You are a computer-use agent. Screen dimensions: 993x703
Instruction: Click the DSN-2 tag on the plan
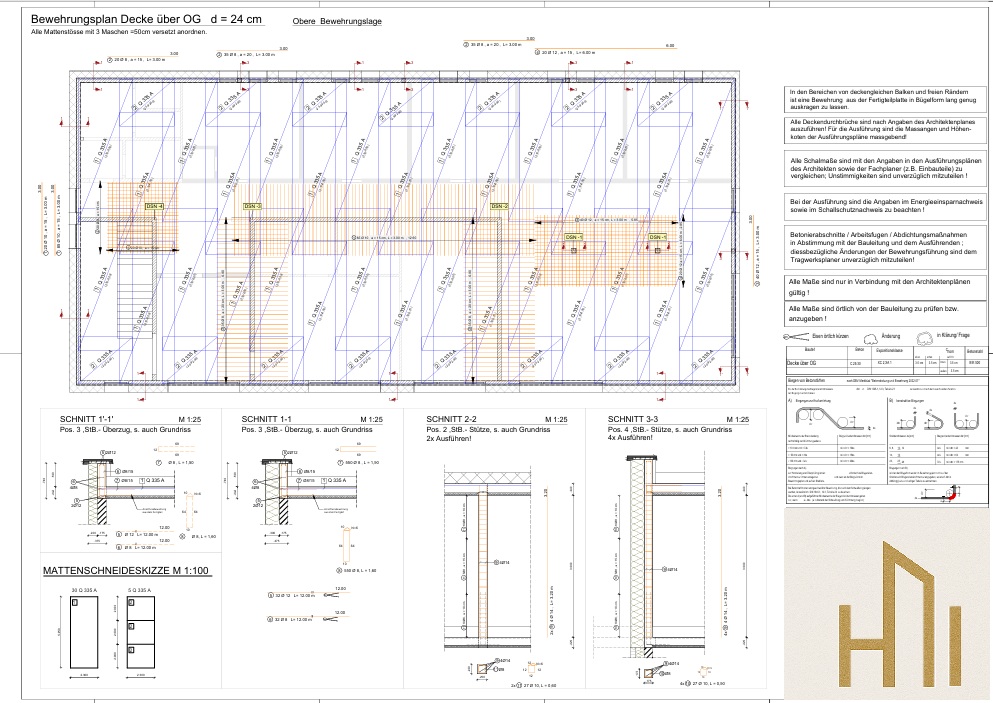click(x=499, y=207)
